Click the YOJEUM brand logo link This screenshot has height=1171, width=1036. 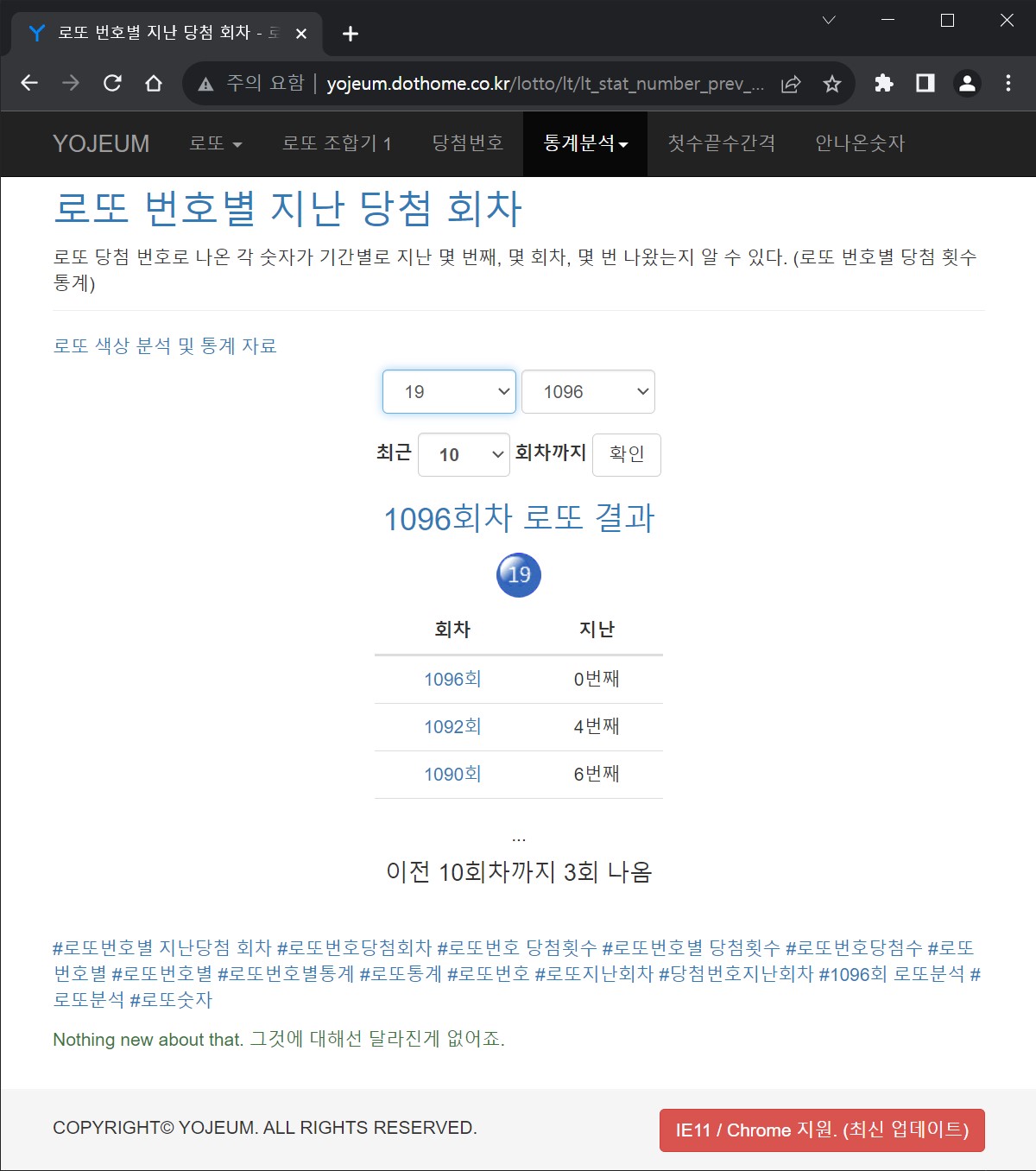click(101, 143)
